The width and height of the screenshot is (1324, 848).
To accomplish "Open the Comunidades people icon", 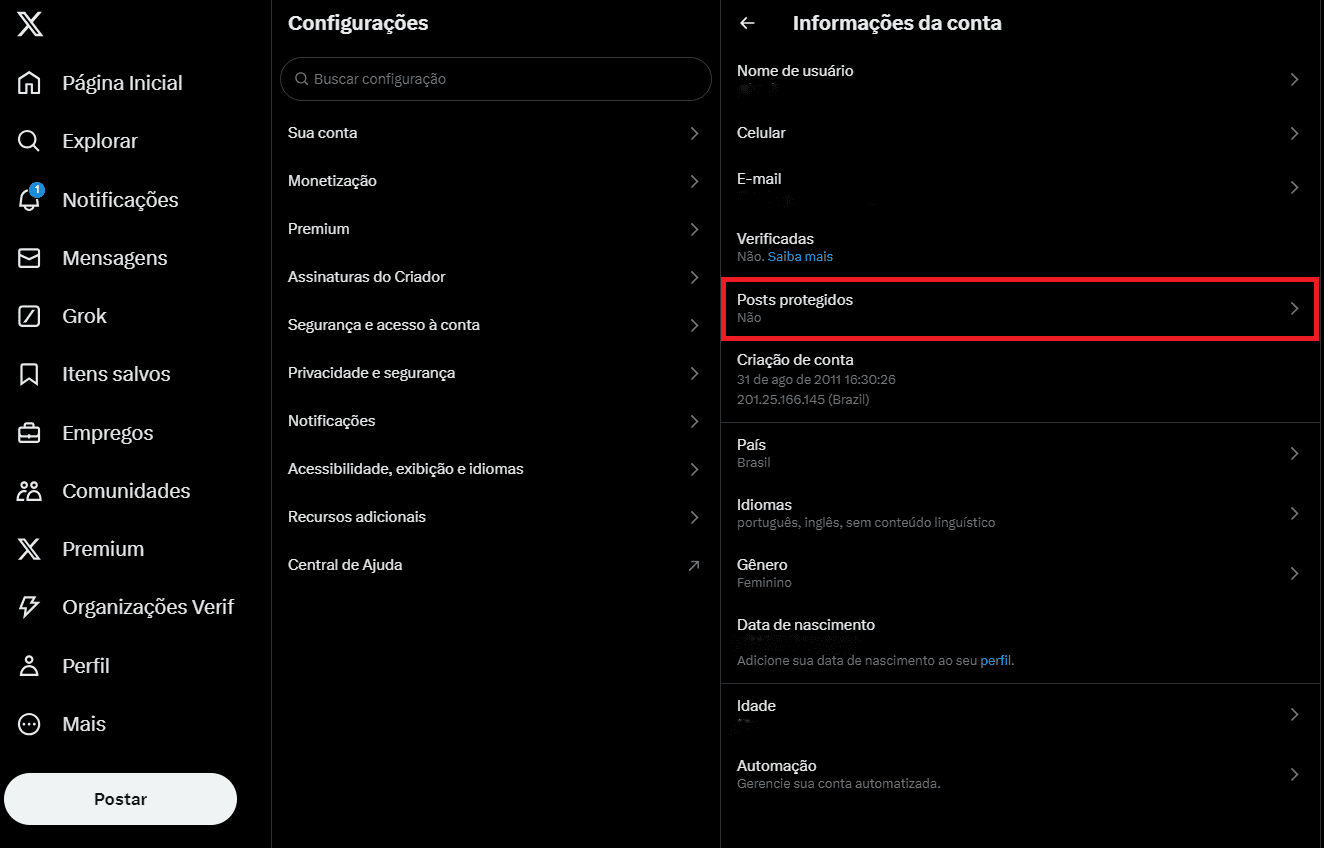I will [x=30, y=491].
